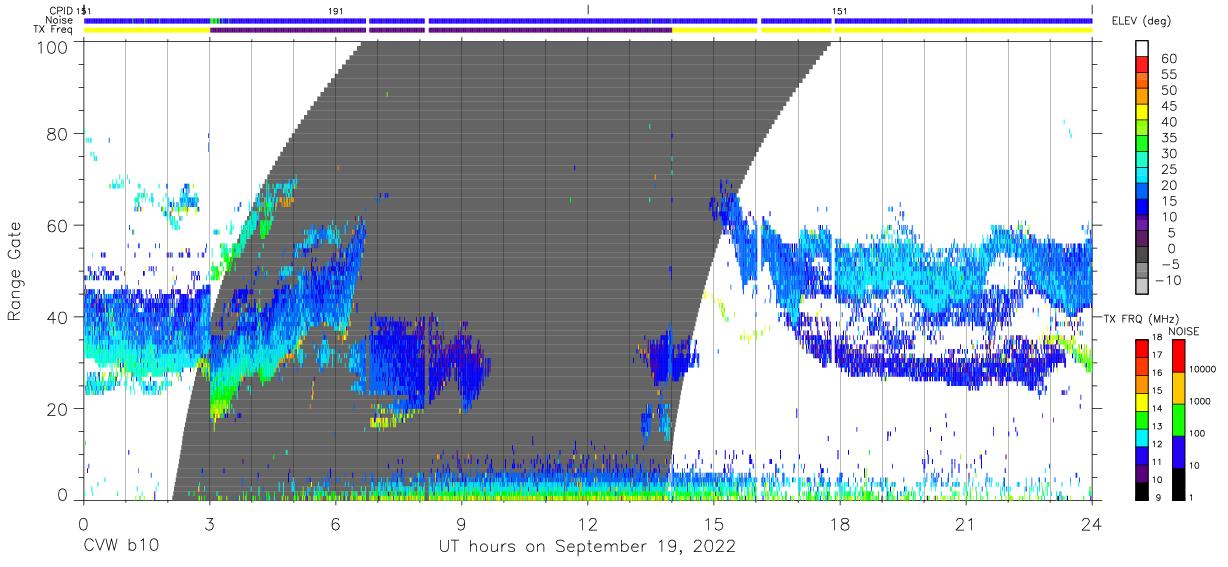Click the 'CVW b10' radar beam label
The image size is (1228, 567).
click(120, 547)
